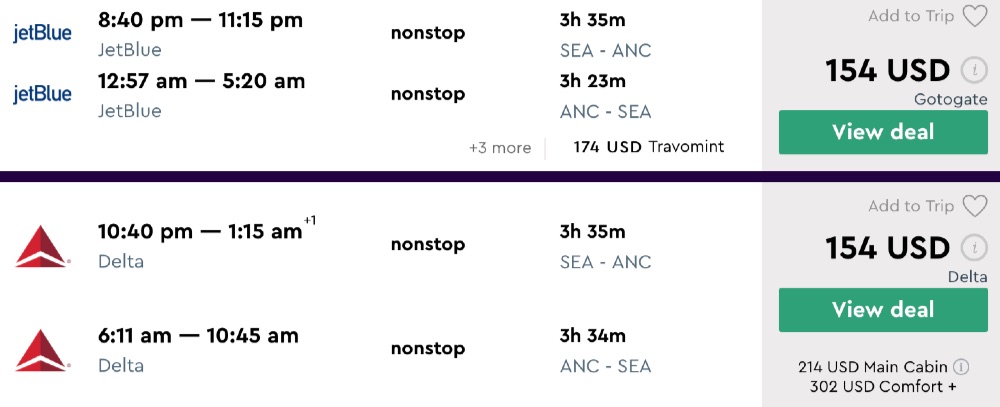
Task: Choose the 214 USD Main Cabin fare
Action: coord(874,366)
